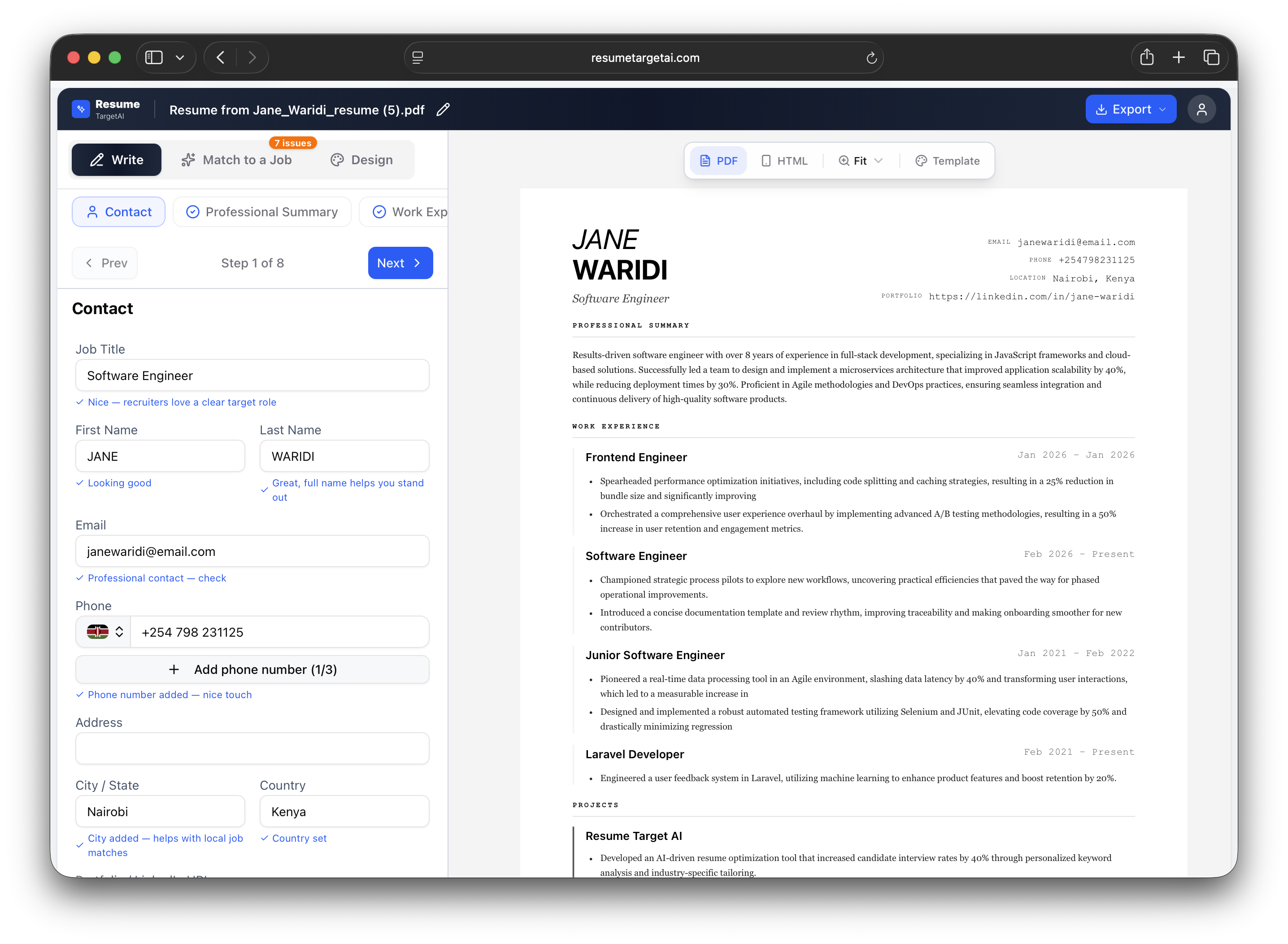This screenshot has height=944, width=1288.
Task: Click Add phone number (1/3) button
Action: 252,670
